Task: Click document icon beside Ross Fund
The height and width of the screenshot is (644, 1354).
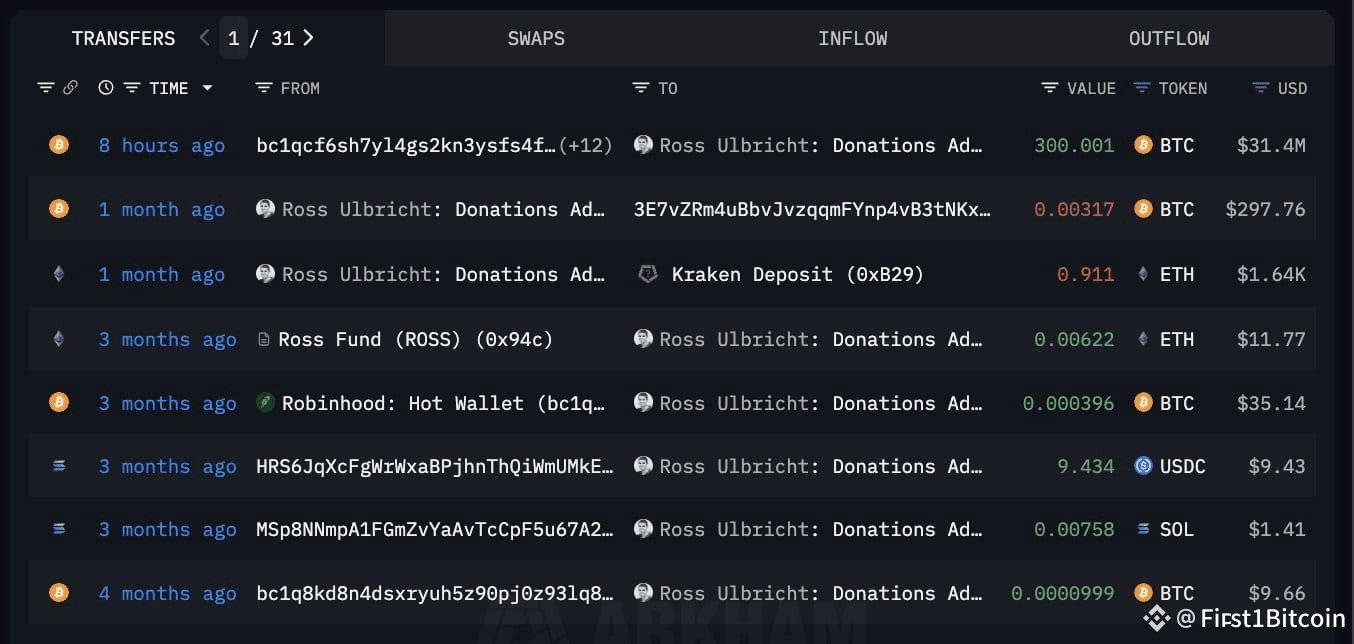Action: point(264,339)
